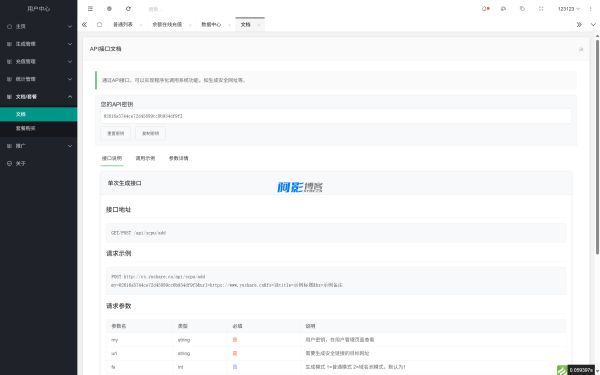Viewport: 600px width, 375px height.
Task: Toggle fullscreen with the expand icon
Action: point(541,9)
